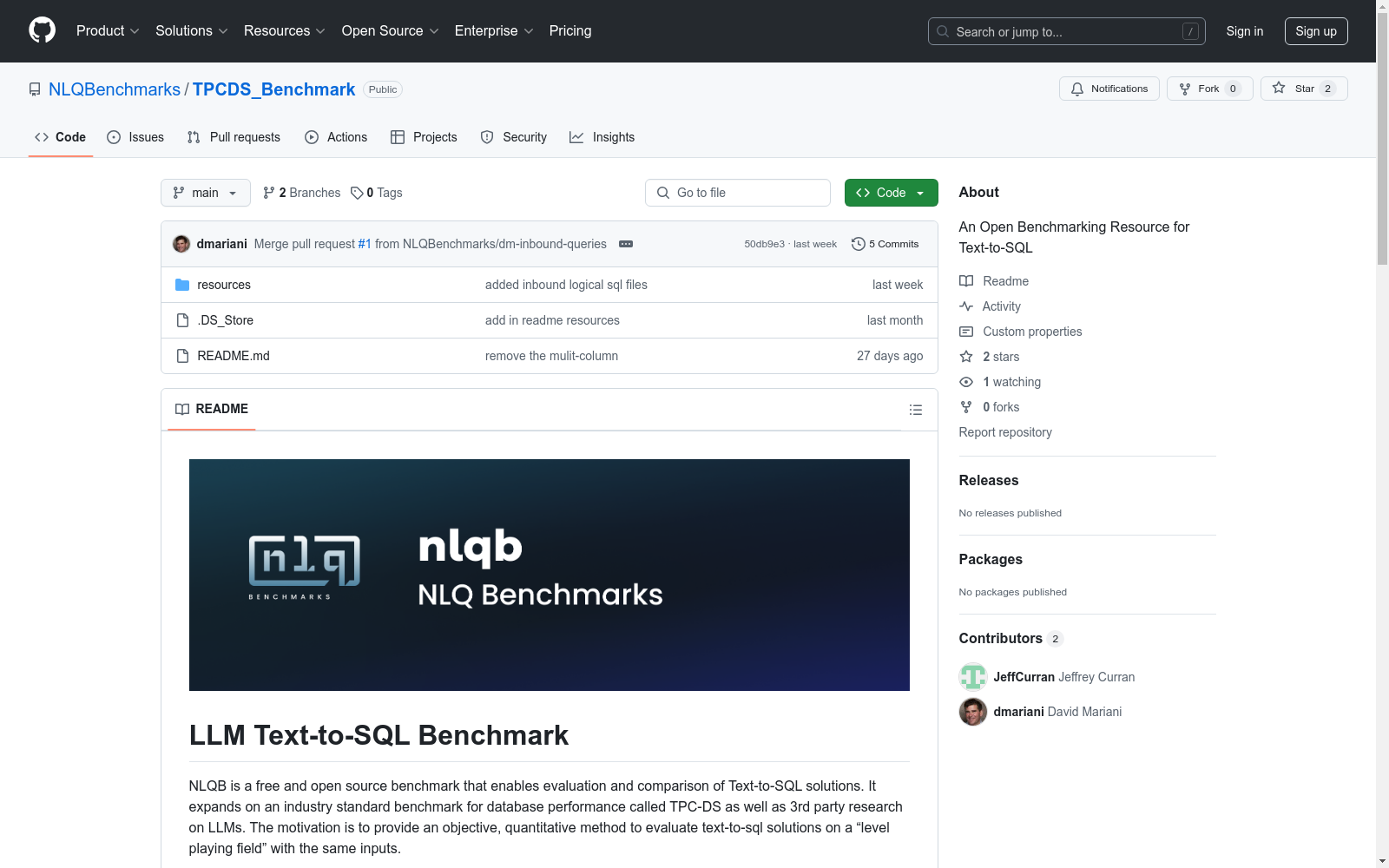Screen dimensions: 1389x868
Task: Click the Go to file search field
Action: click(738, 193)
